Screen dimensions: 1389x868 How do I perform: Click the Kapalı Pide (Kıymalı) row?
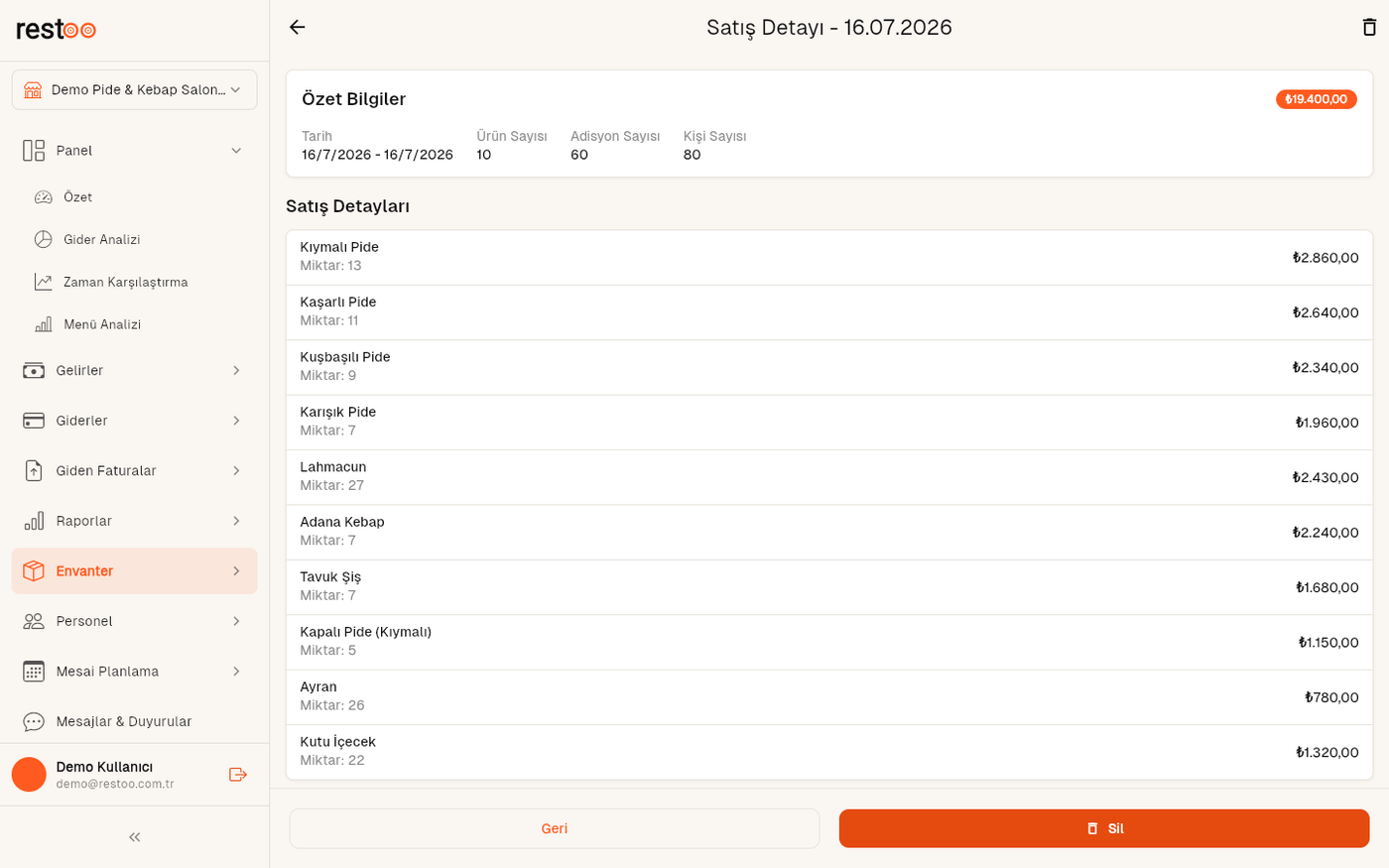(x=829, y=643)
